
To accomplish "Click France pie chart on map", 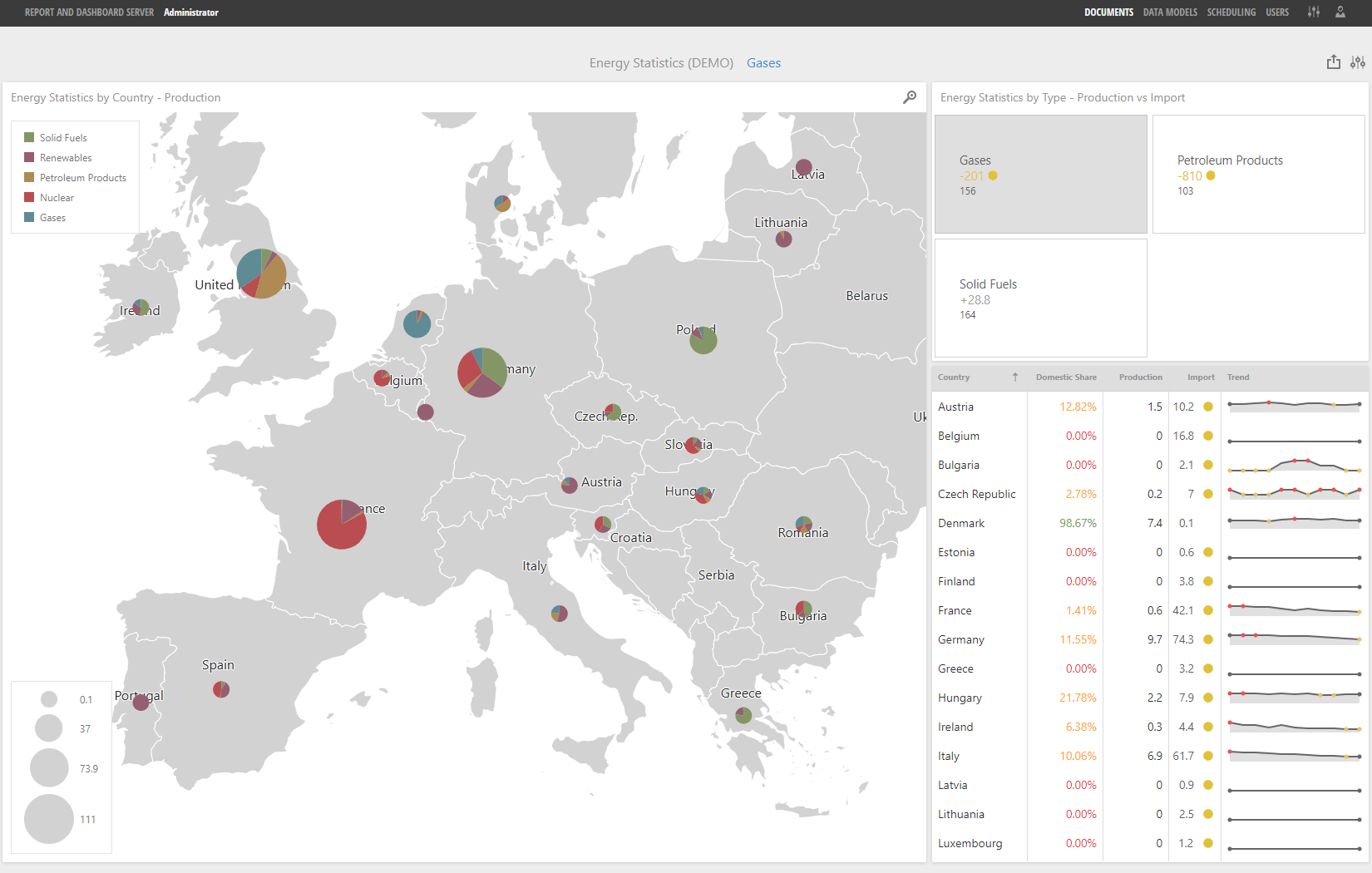I will (x=342, y=525).
